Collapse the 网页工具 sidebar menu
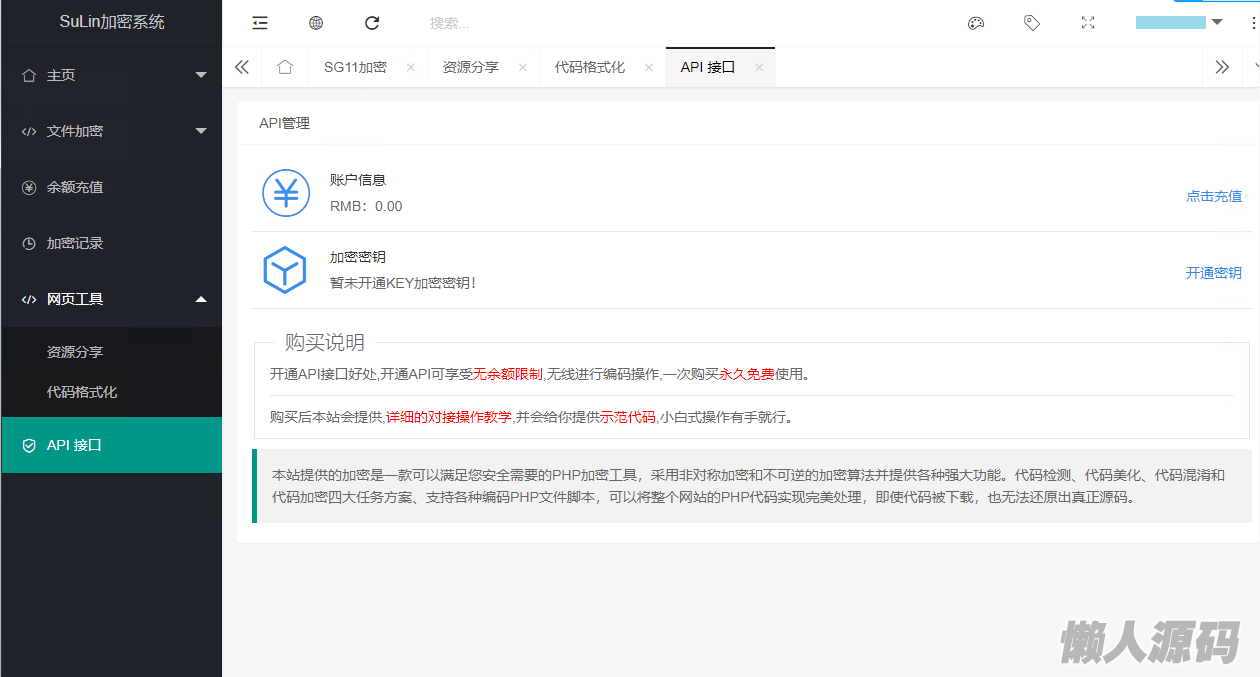This screenshot has height=677, width=1260. click(x=110, y=299)
